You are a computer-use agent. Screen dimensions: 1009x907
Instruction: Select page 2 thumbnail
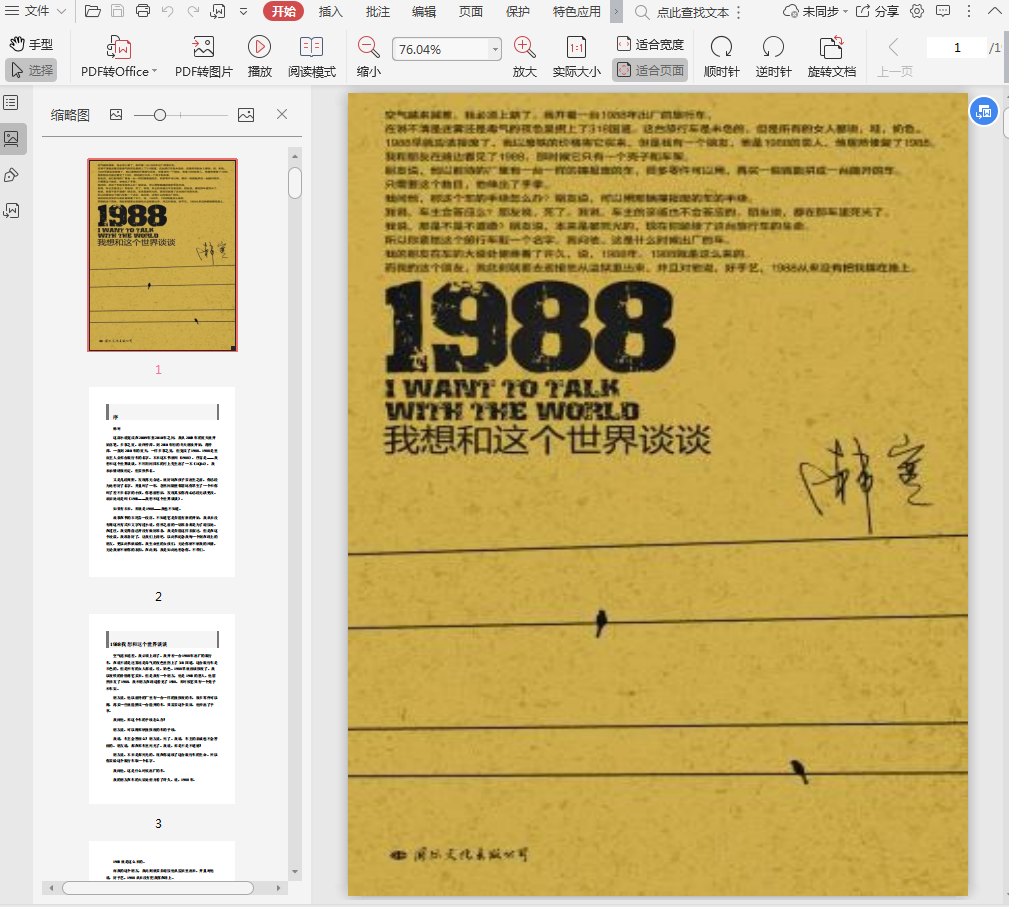coord(162,482)
